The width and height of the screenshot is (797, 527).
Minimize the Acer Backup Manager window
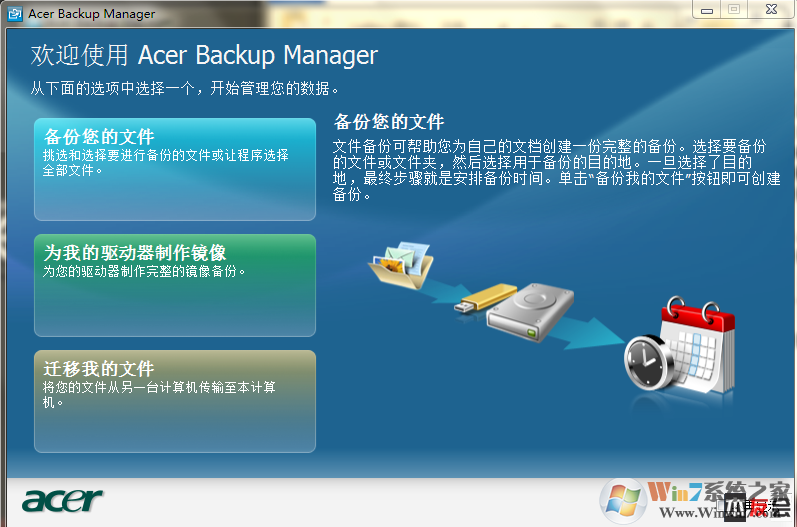[x=707, y=10]
